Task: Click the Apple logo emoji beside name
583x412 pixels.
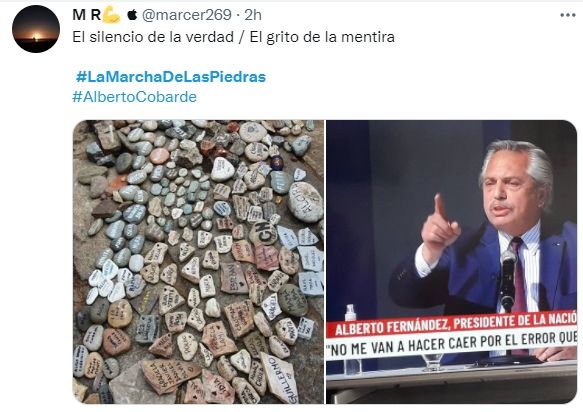Action: 132,15
